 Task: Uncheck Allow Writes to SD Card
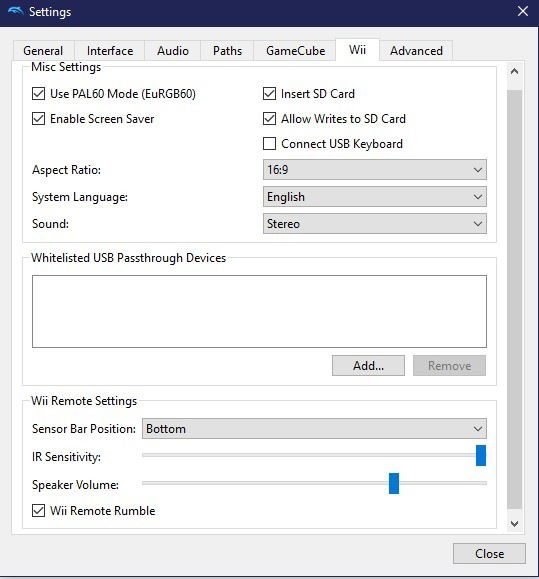click(269, 119)
